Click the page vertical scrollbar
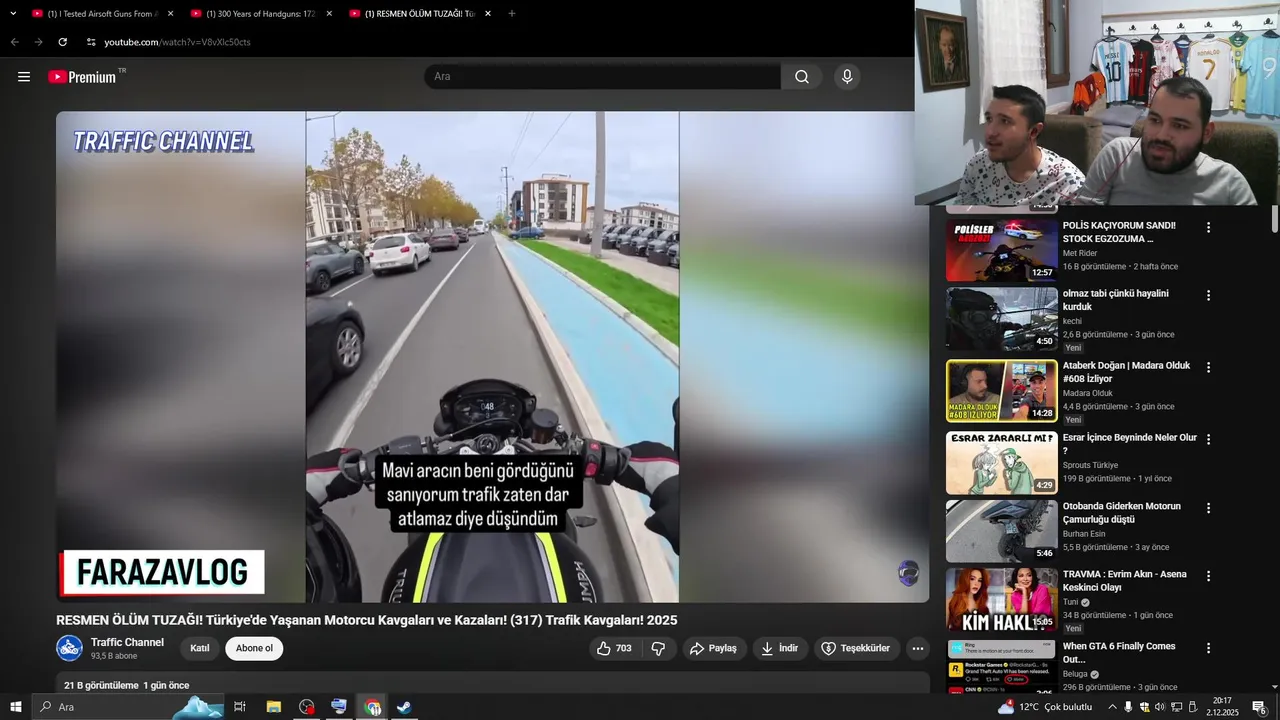 [1274, 218]
